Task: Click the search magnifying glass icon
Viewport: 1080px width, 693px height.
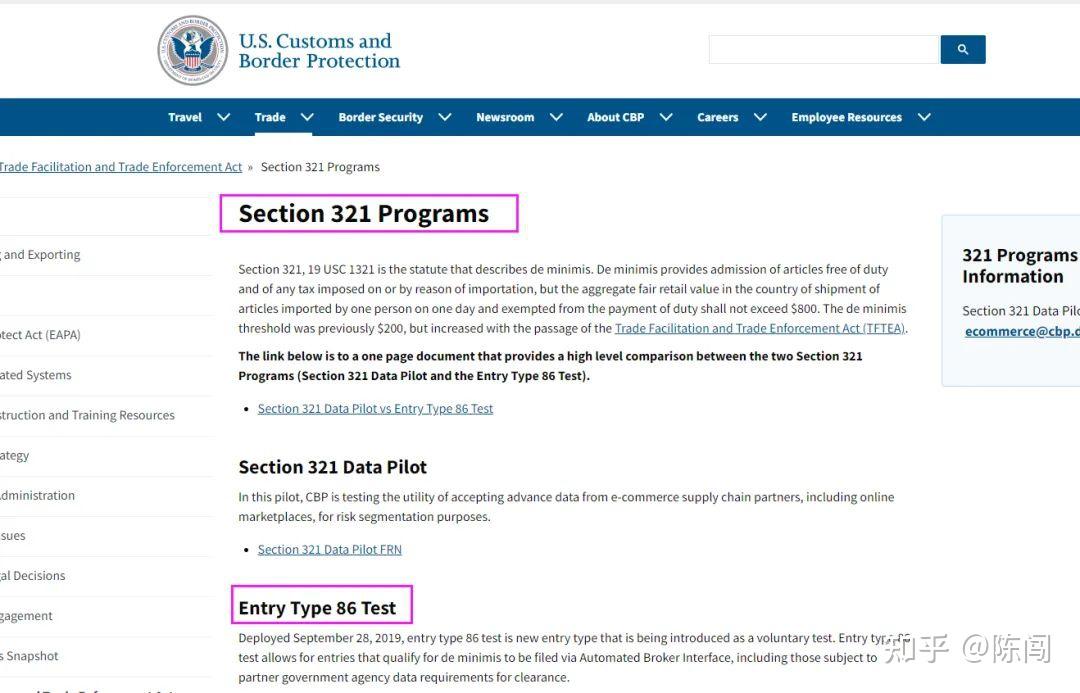Action: pos(962,48)
